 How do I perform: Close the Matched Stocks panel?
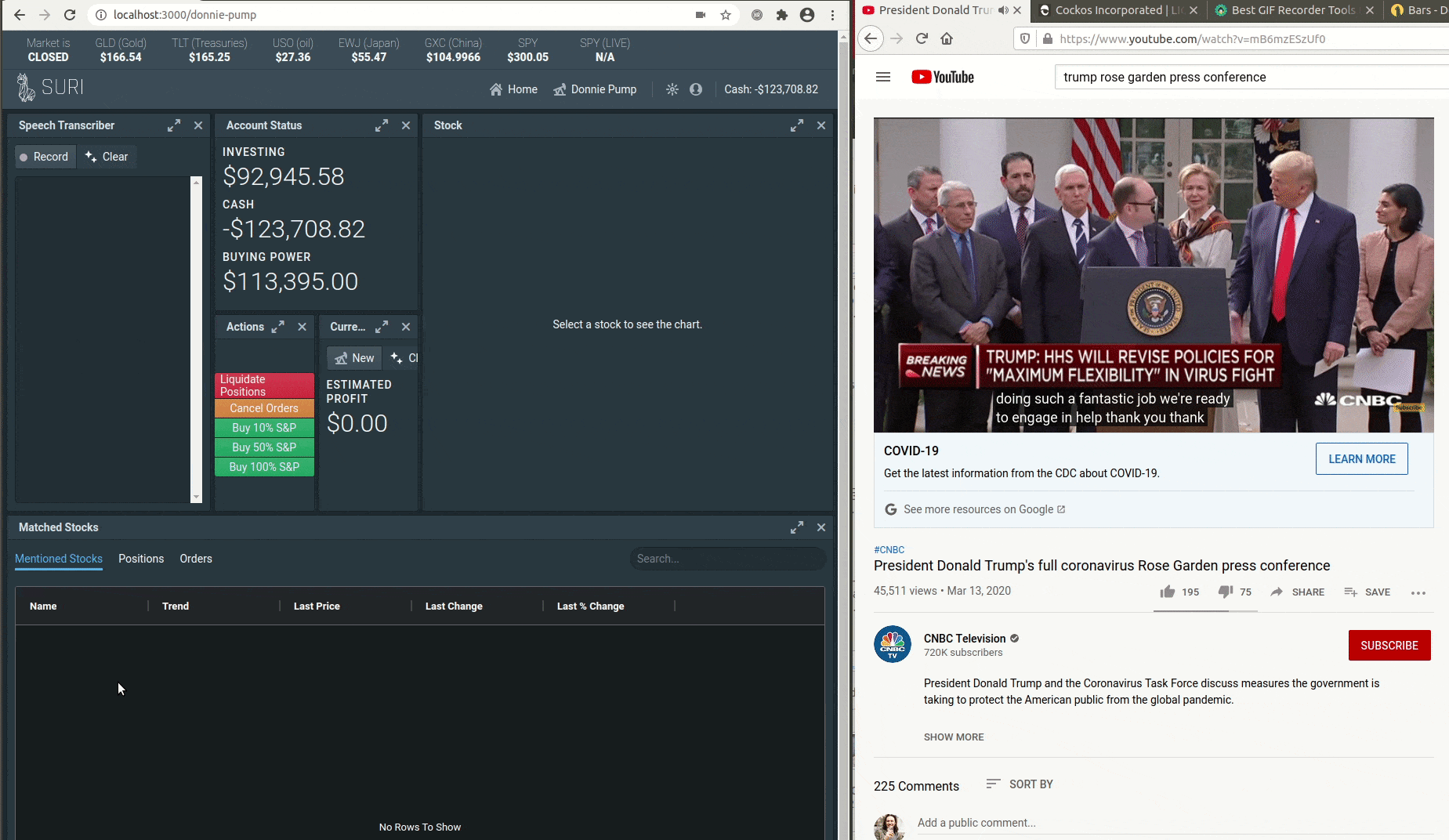[x=821, y=527]
